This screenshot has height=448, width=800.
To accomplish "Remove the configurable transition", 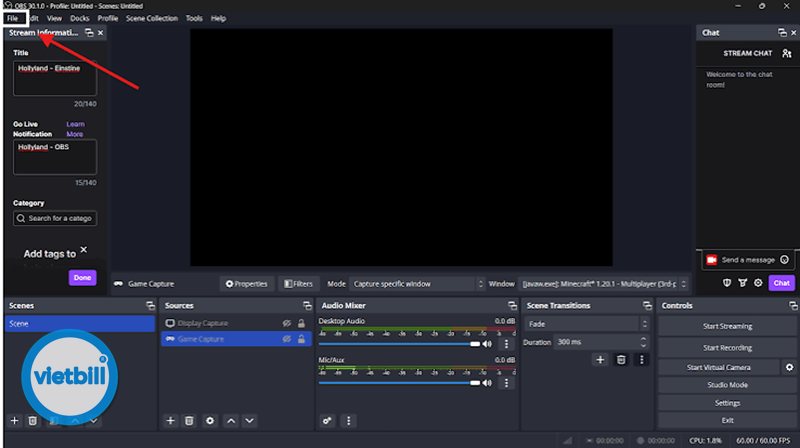I will click(621, 360).
